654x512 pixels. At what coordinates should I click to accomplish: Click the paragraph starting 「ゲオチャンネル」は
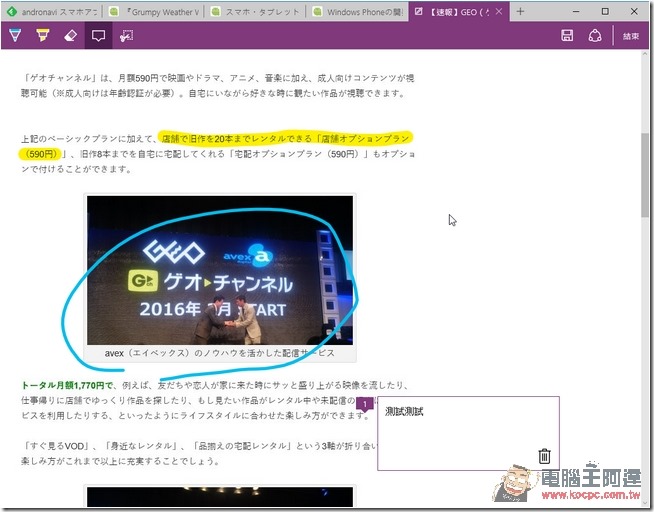pos(217,85)
